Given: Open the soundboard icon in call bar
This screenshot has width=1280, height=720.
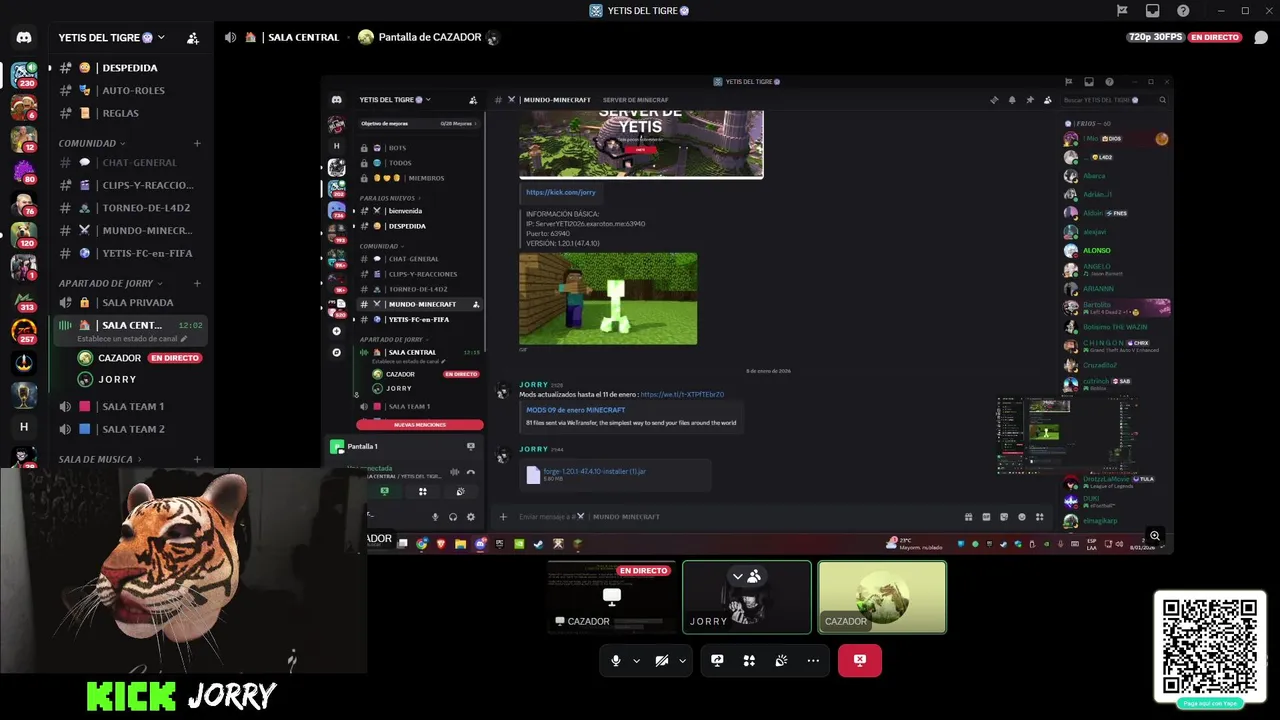Looking at the screenshot, I should point(781,660).
